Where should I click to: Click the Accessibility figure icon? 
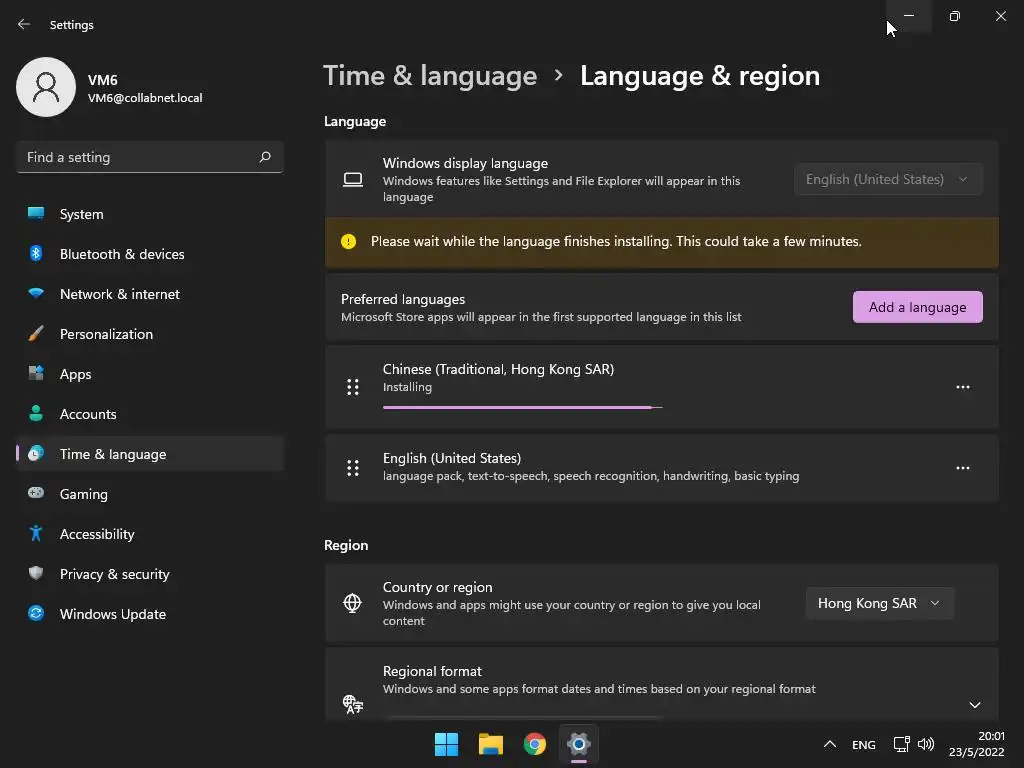[x=36, y=534]
